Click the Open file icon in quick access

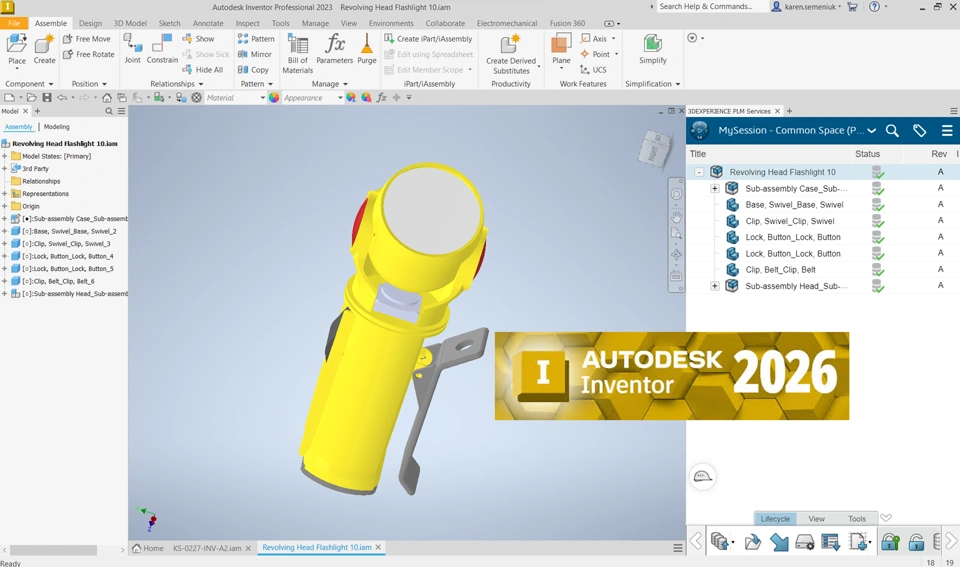coord(31,97)
